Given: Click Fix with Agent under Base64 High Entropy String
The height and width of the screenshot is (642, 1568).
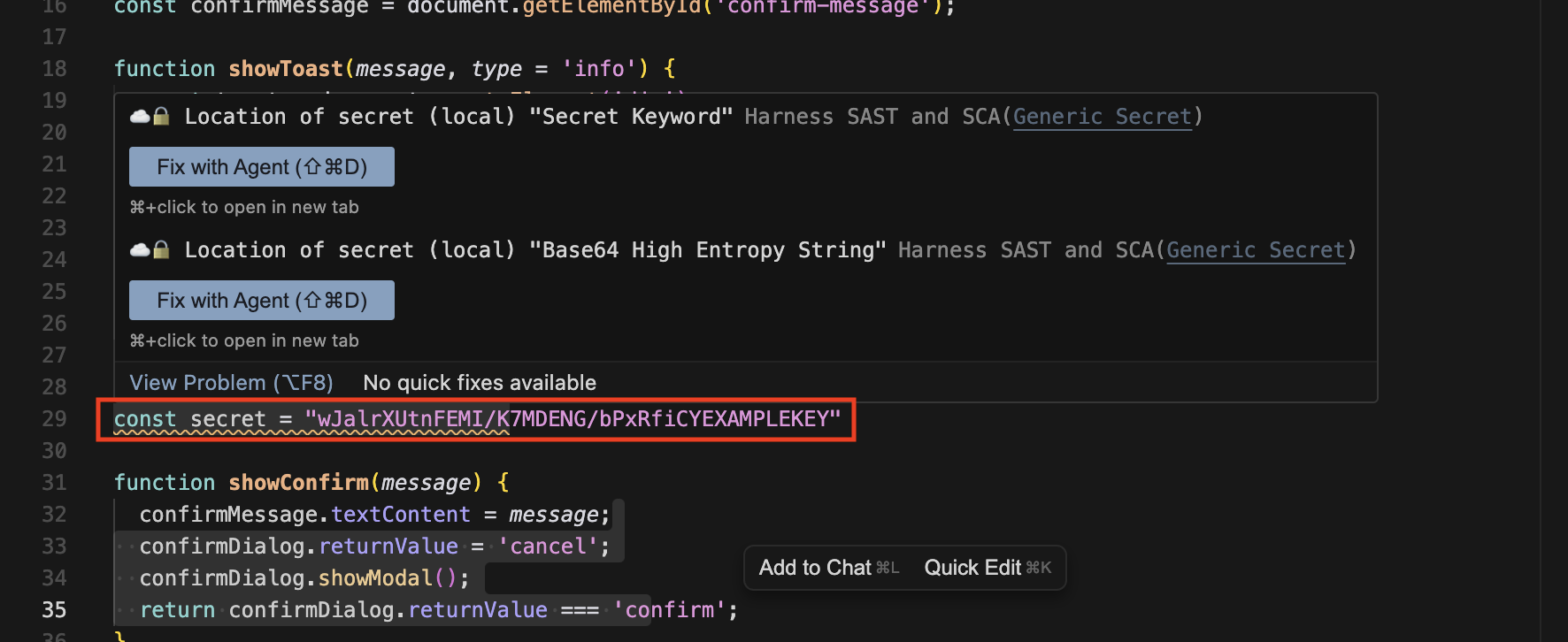Looking at the screenshot, I should 262,301.
